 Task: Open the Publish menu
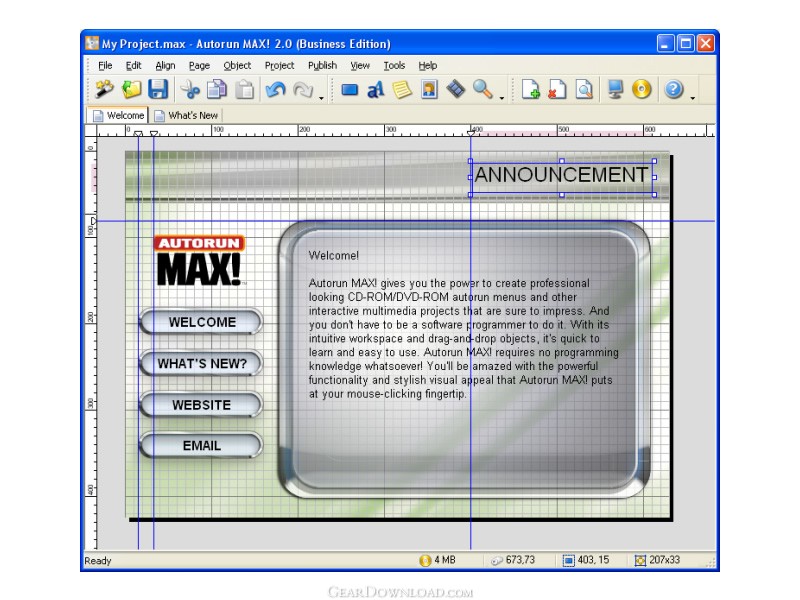point(322,66)
